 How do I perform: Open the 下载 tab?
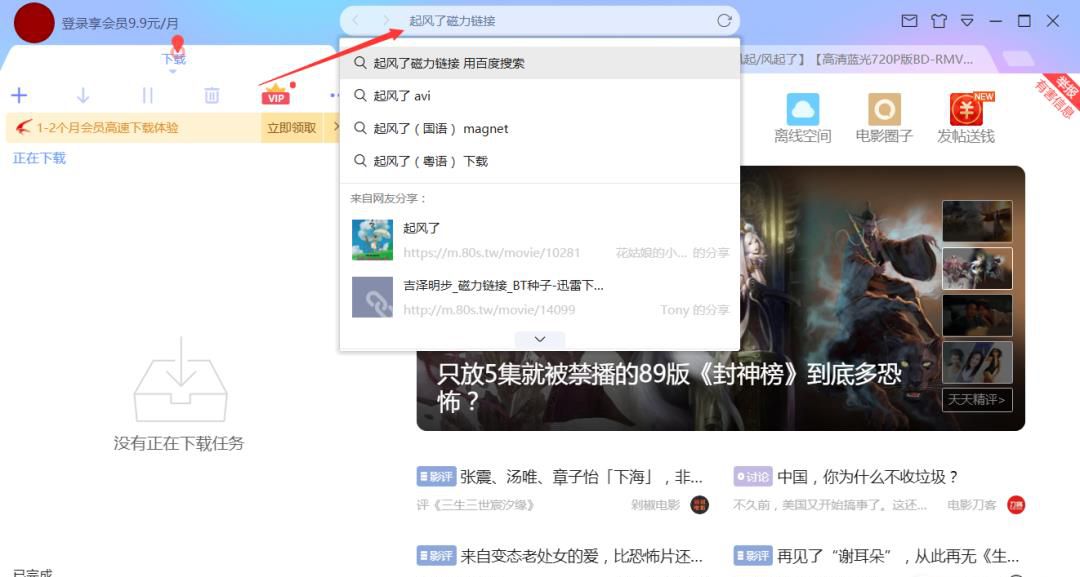point(174,59)
